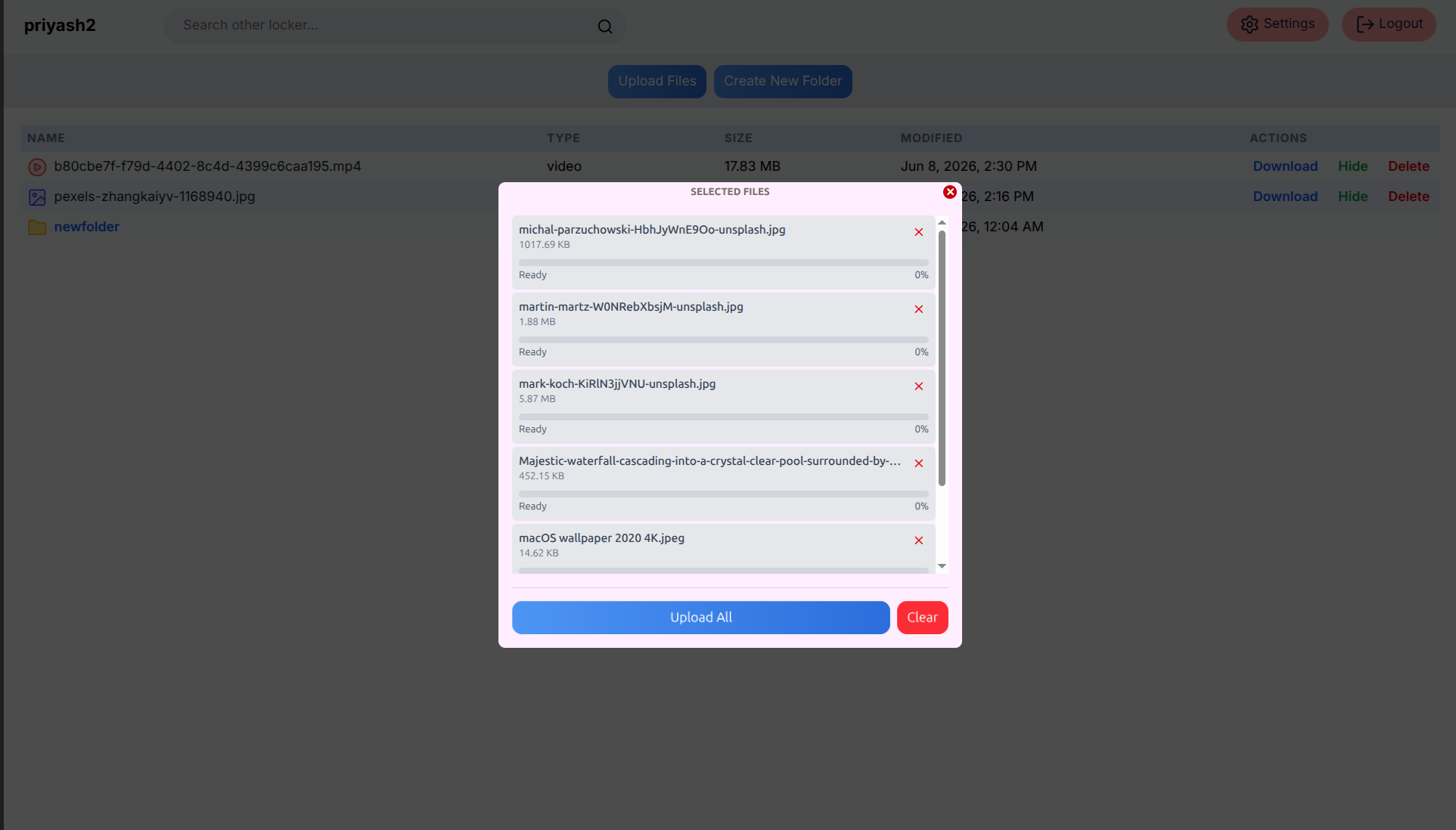Open the newfolder folder link
This screenshot has height=830, width=1456.
[x=87, y=227]
